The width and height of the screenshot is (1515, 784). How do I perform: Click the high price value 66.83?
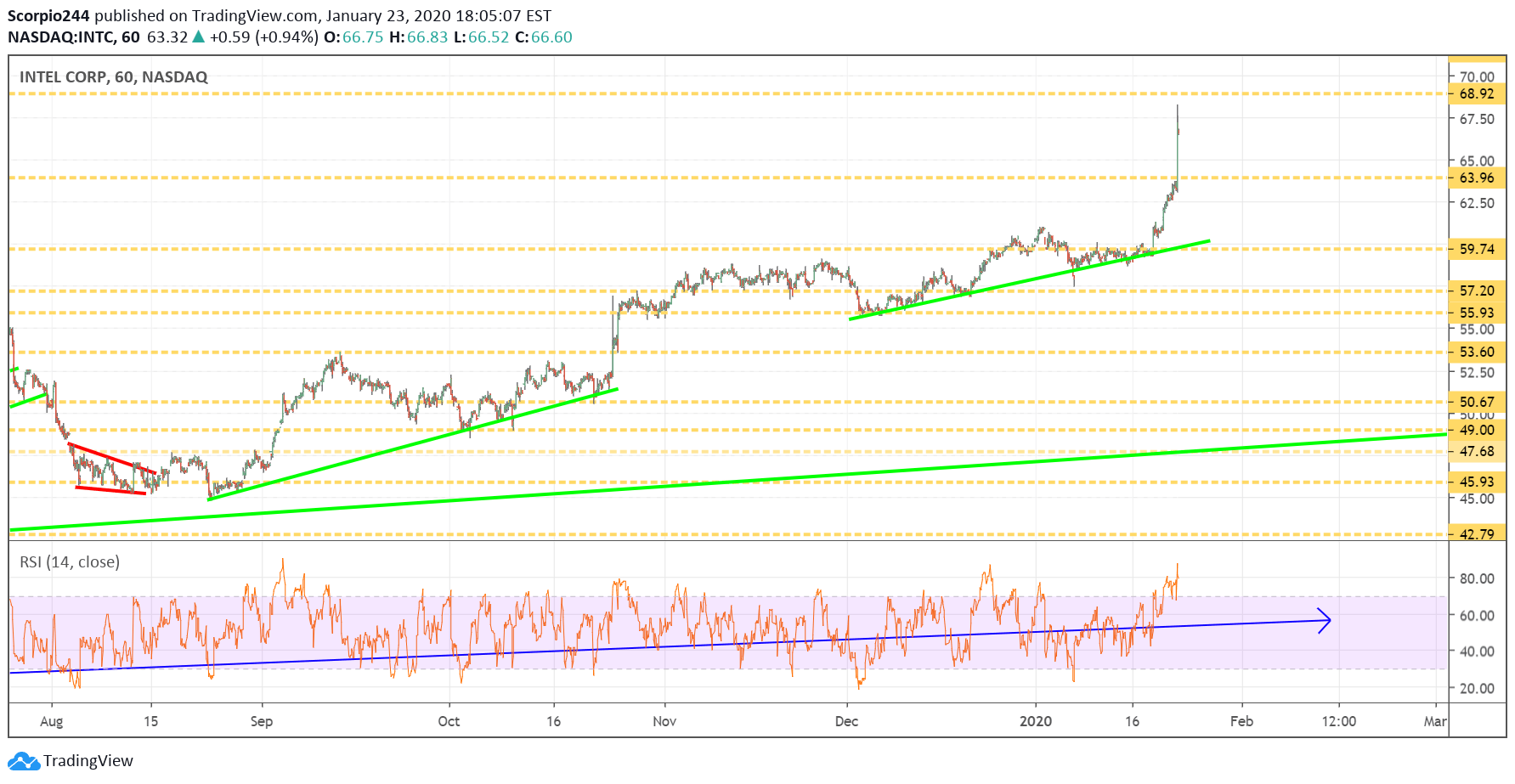click(x=427, y=37)
